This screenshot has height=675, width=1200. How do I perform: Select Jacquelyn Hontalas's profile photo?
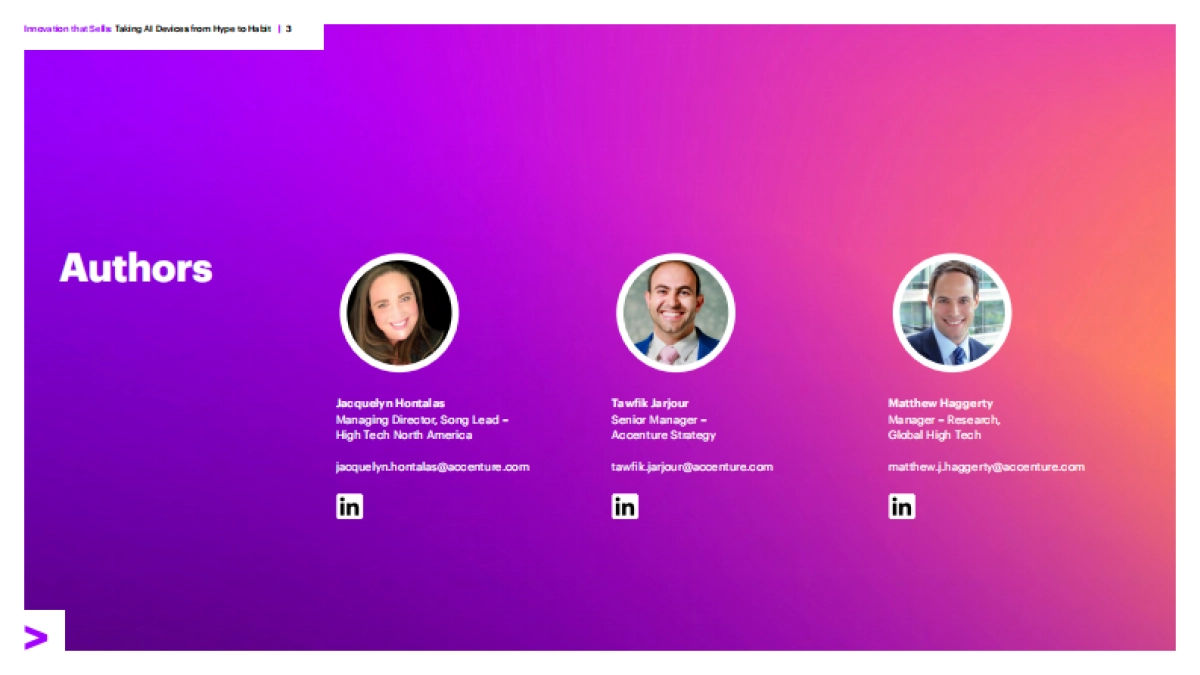(399, 313)
